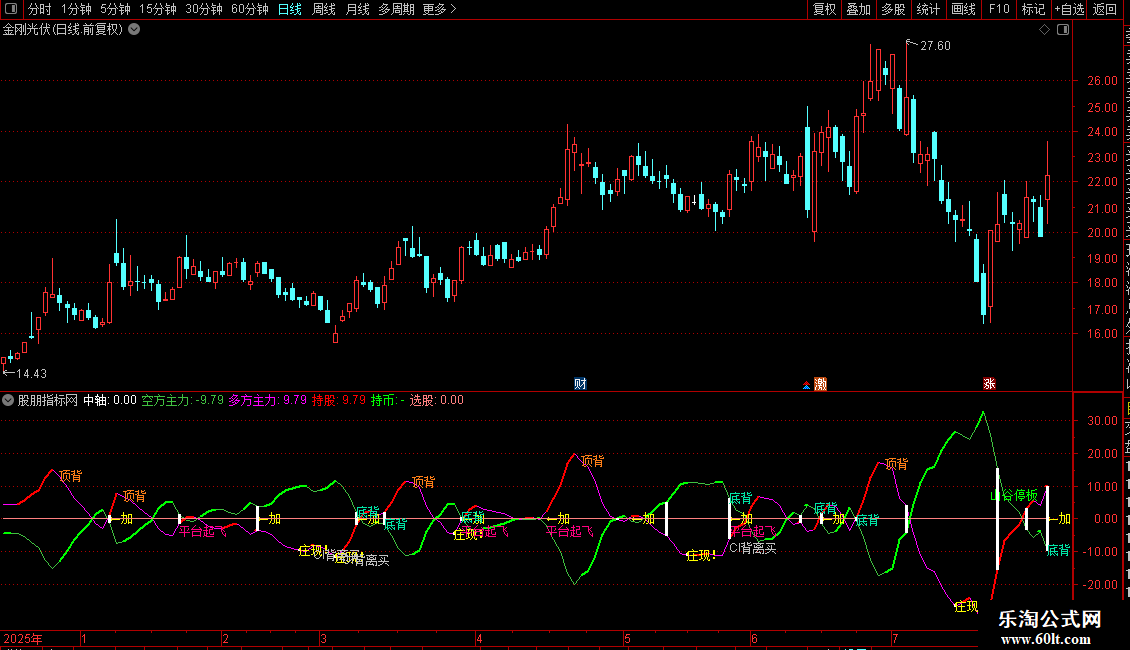The height and width of the screenshot is (650, 1130).
Task: Switch to the 月线 monthly chart
Action: pos(357,9)
